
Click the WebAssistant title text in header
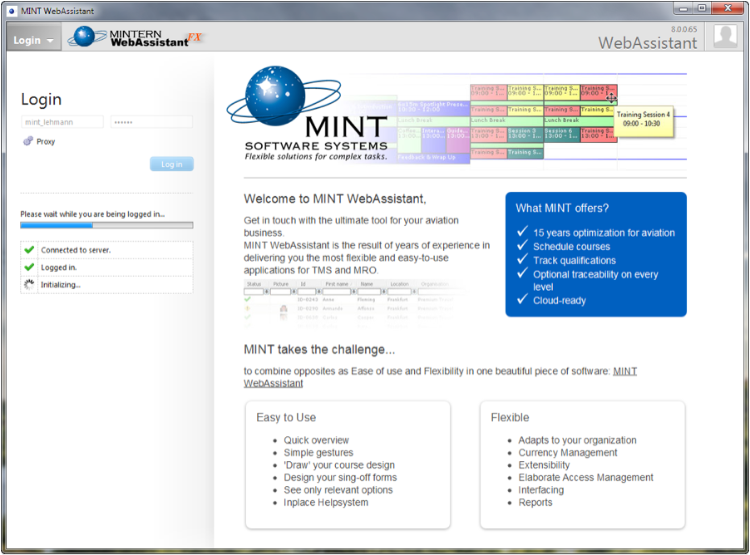click(648, 43)
